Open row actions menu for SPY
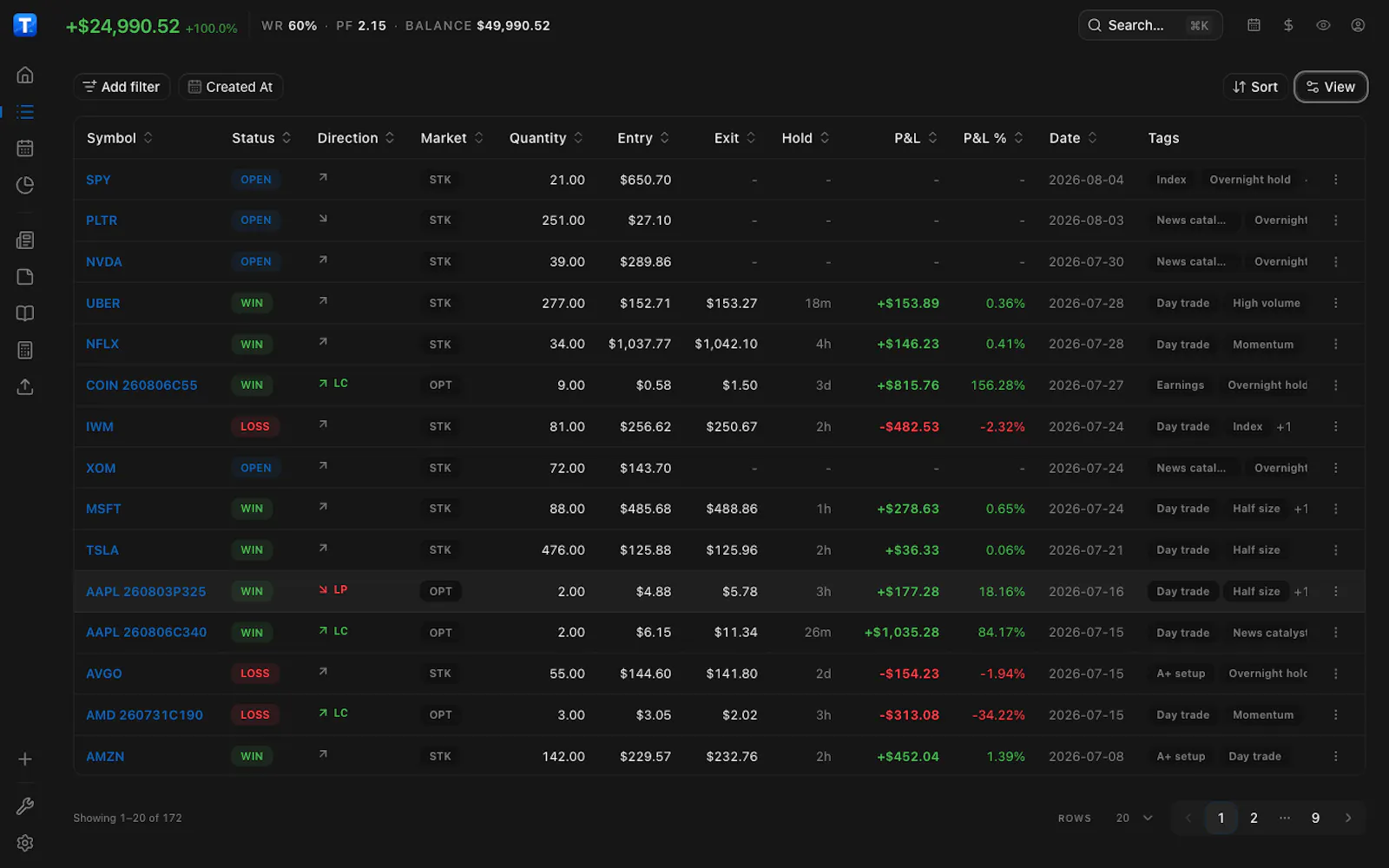 click(x=1336, y=180)
